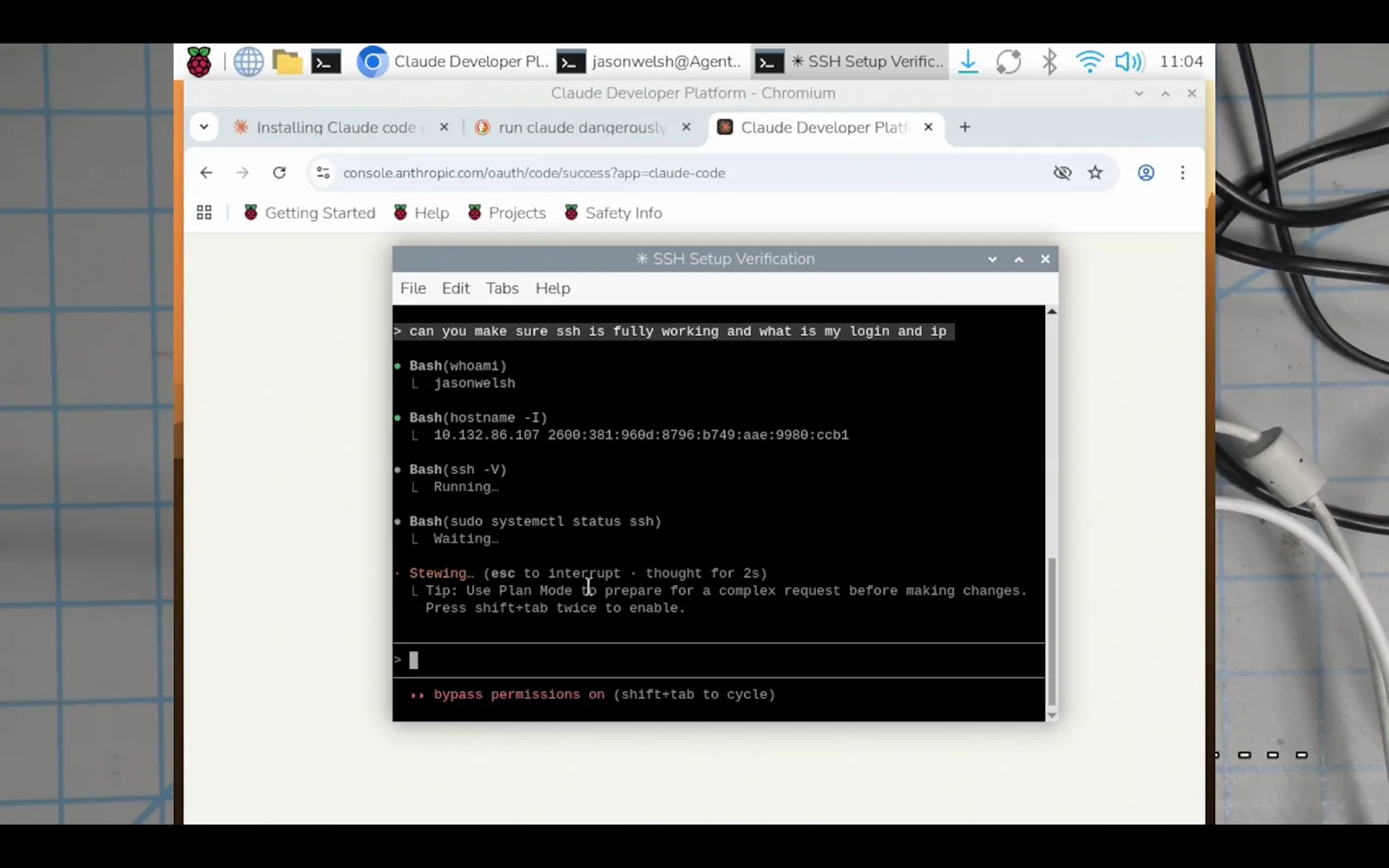
Task: View site information icon in address bar
Action: [323, 173]
